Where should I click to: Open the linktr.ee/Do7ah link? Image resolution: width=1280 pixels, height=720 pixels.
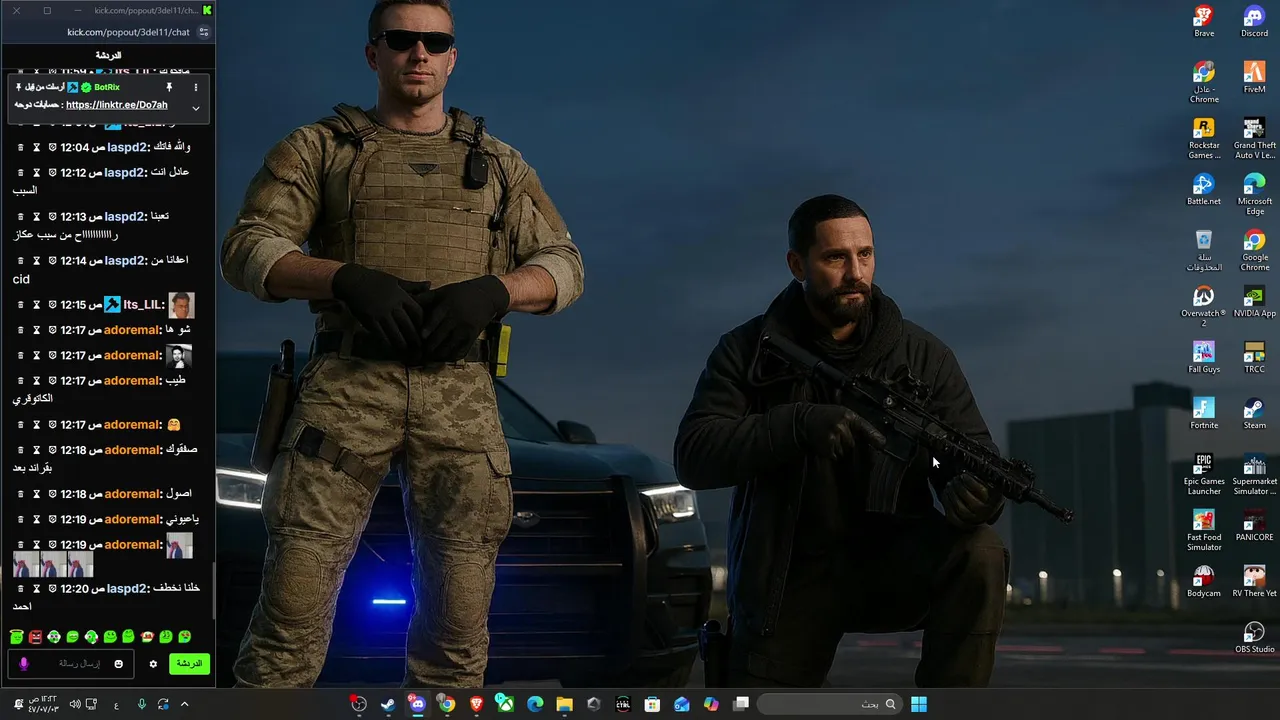pyautogui.click(x=117, y=105)
